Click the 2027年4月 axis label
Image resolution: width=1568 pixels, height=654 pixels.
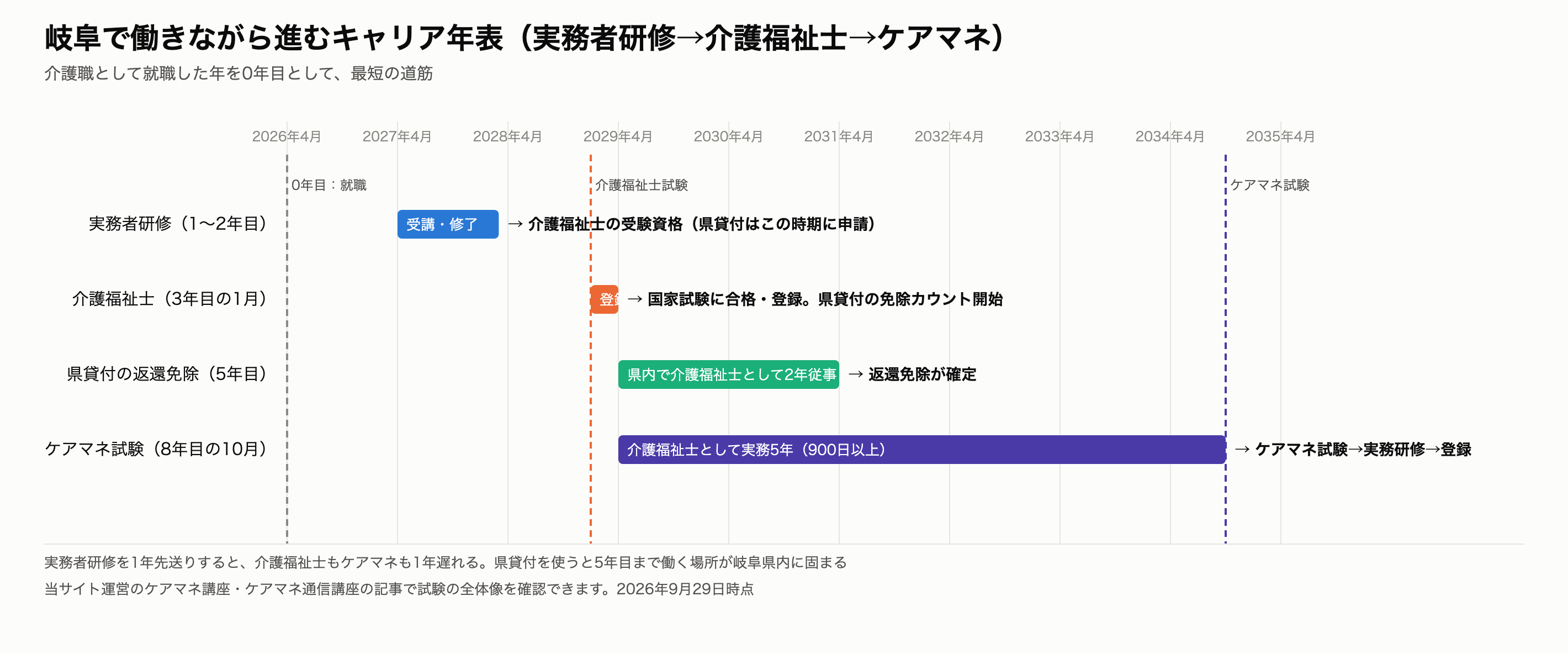pos(397,136)
